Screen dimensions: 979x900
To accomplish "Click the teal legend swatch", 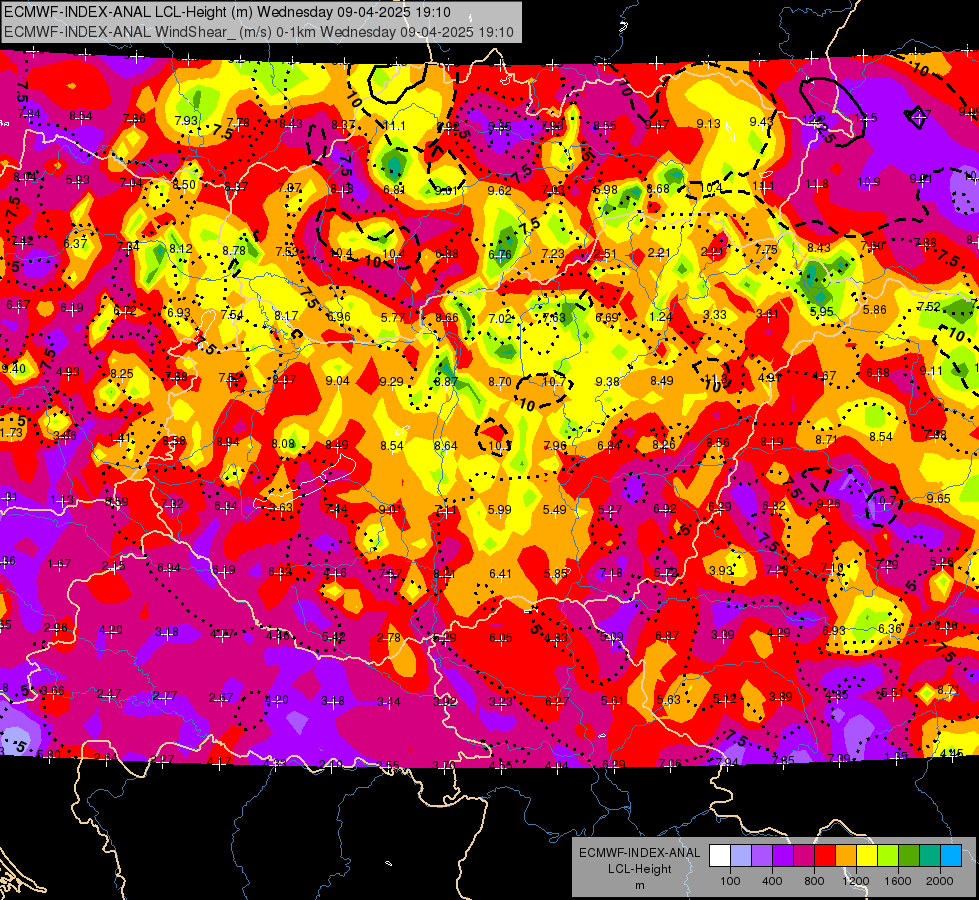I will pos(930,856).
